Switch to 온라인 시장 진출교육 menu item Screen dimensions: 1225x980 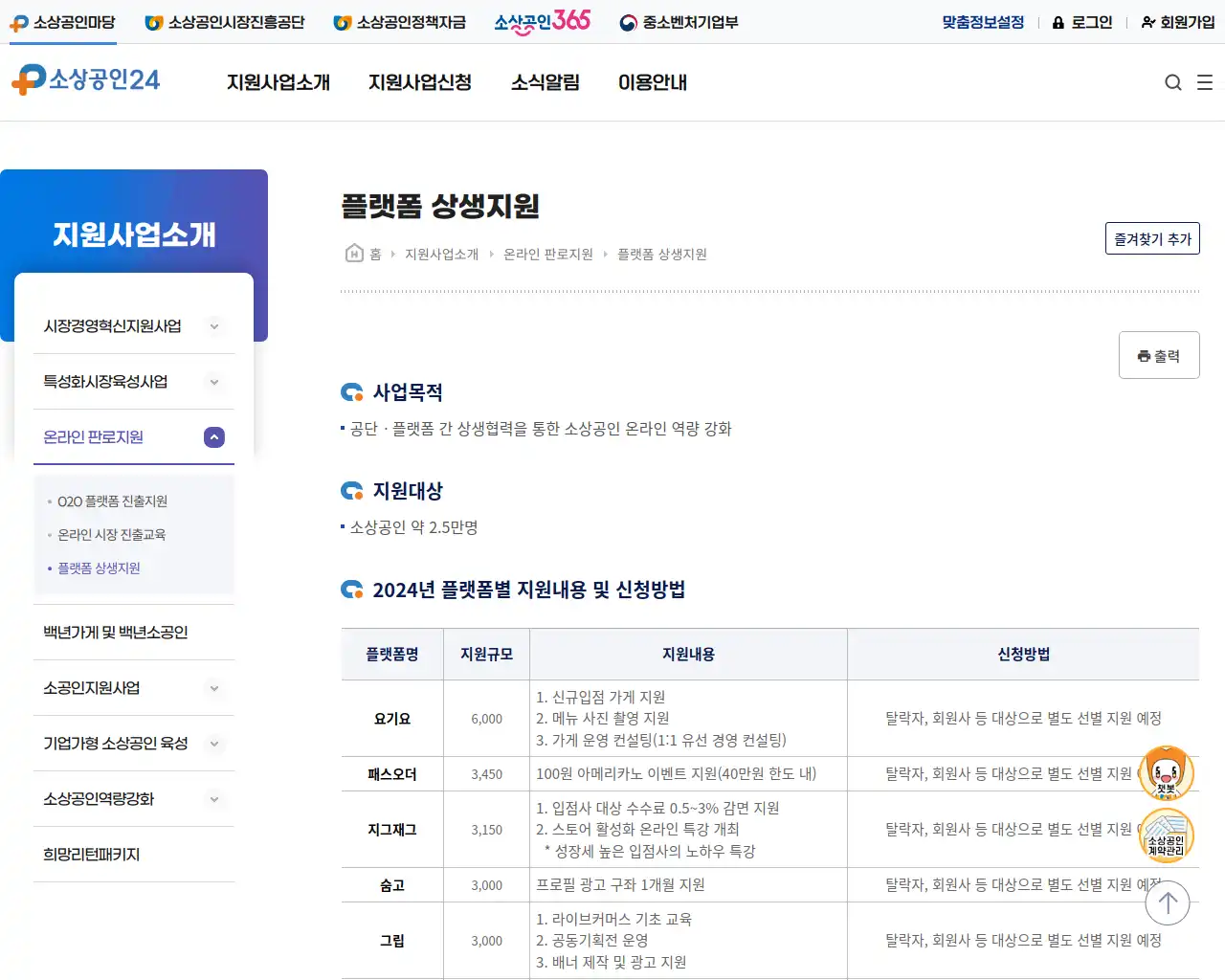point(110,534)
